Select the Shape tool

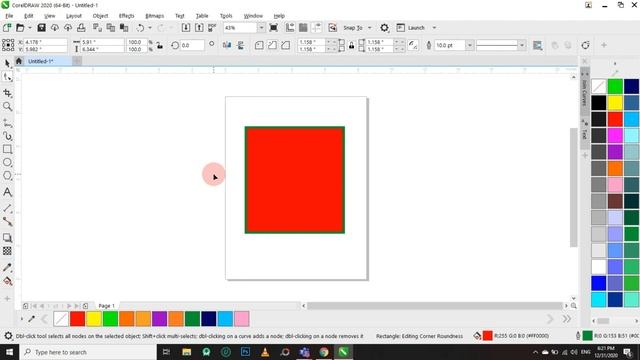(7, 77)
